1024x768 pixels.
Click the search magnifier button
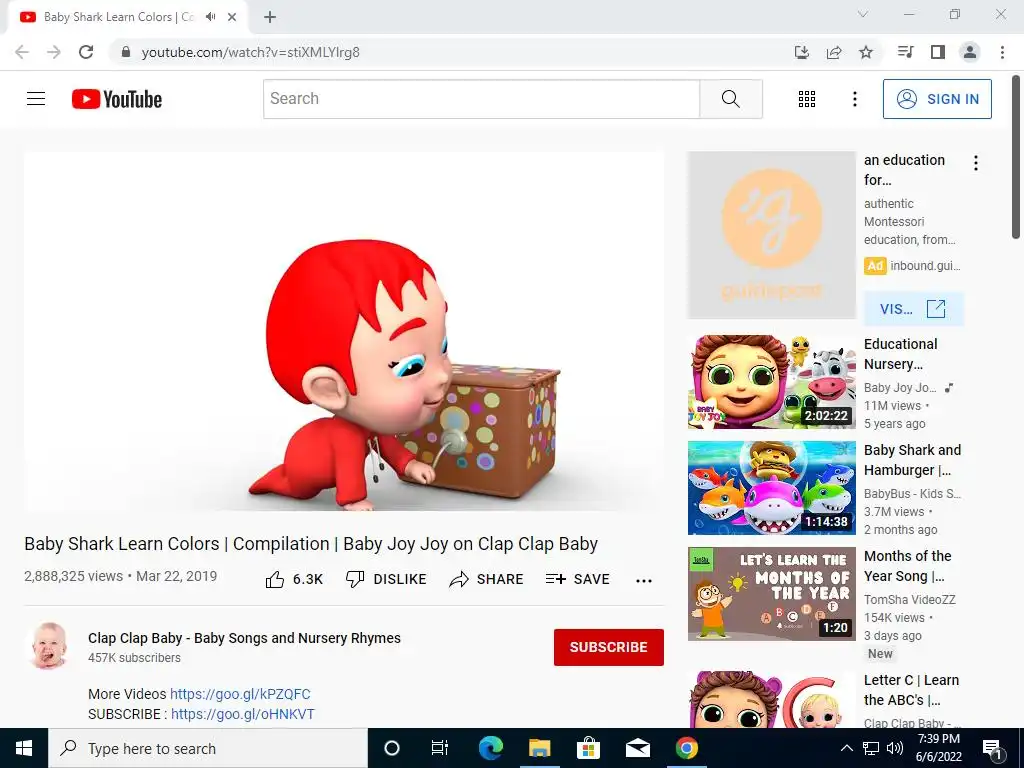click(731, 99)
